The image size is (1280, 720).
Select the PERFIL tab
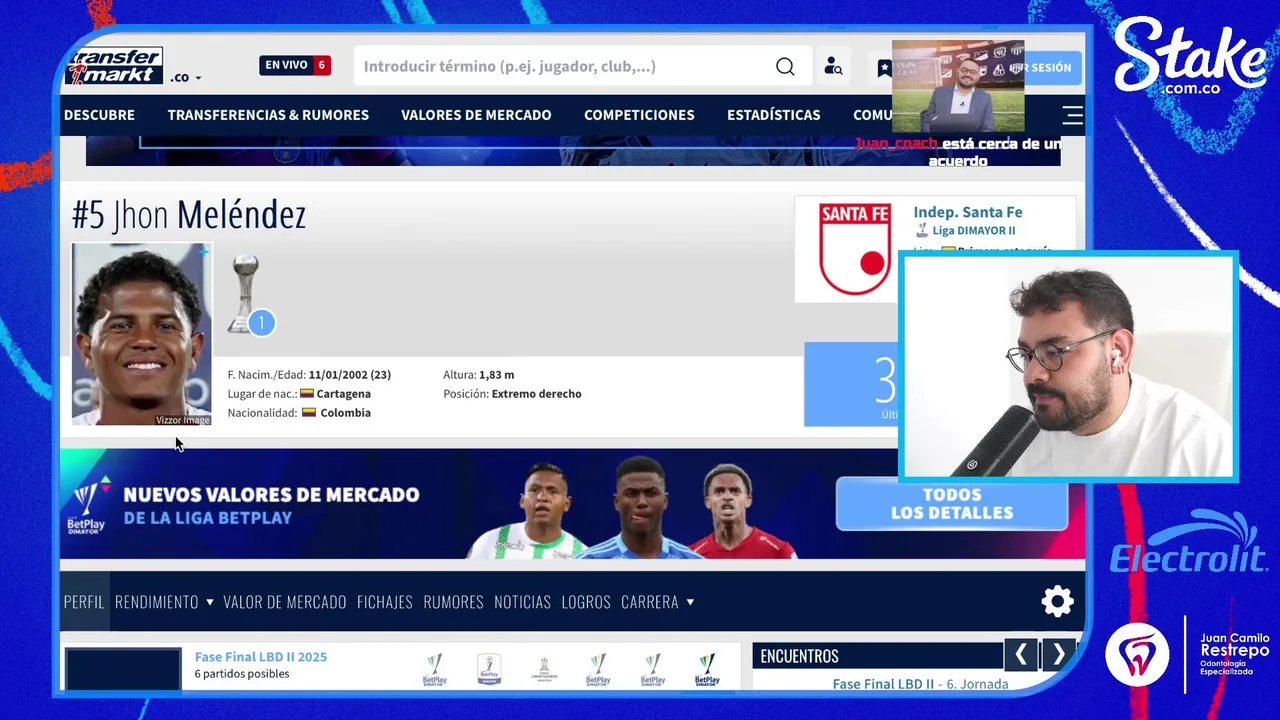click(84, 602)
